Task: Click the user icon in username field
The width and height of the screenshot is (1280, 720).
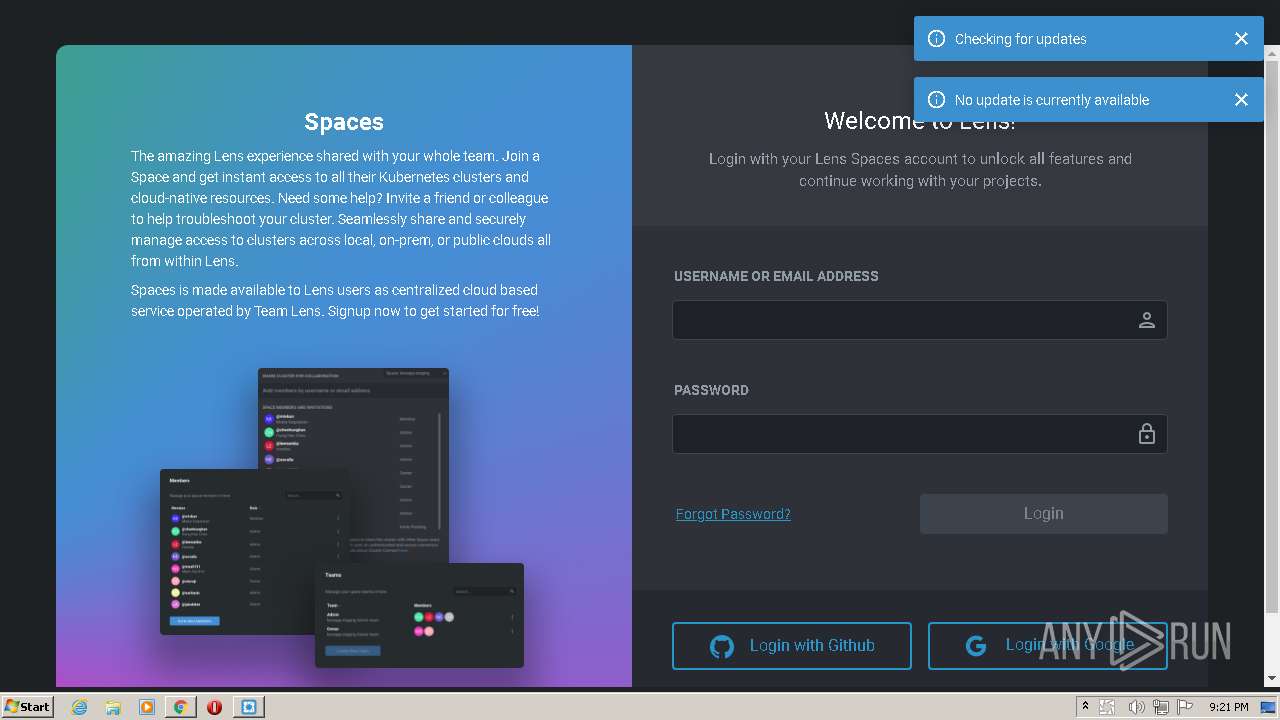Action: click(x=1147, y=320)
